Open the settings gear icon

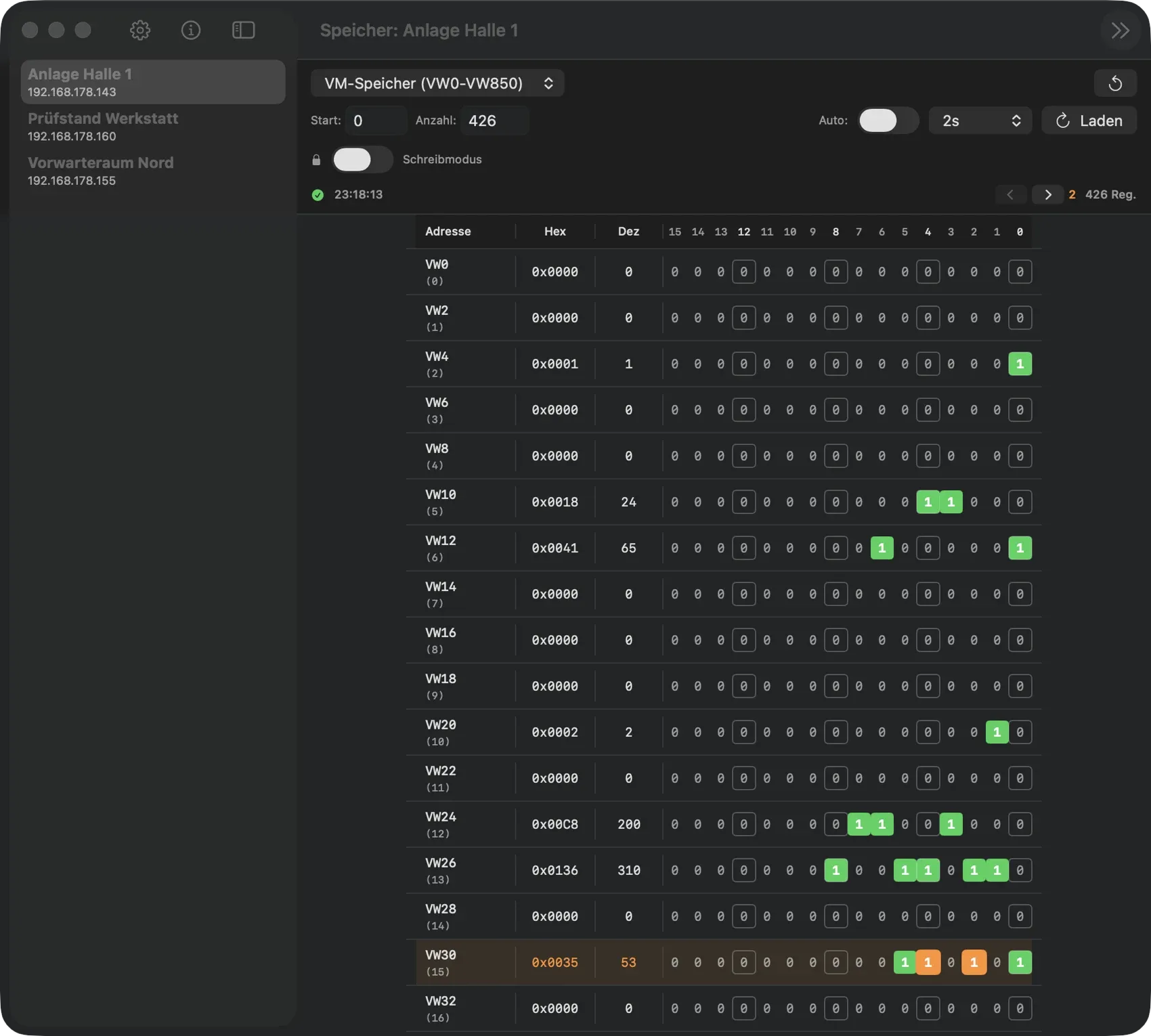click(140, 30)
